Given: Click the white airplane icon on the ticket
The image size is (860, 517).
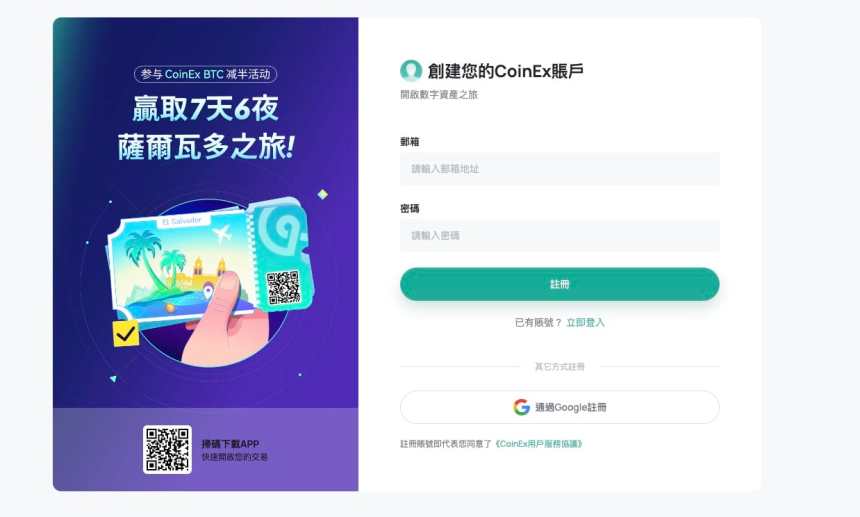Looking at the screenshot, I should [222, 235].
